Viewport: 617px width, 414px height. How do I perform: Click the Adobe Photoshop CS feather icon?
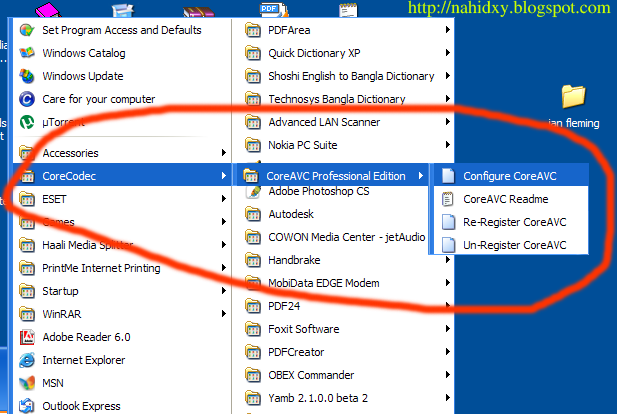[253, 192]
